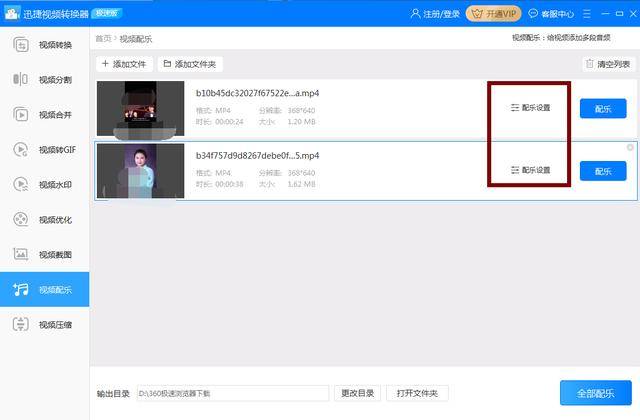Open 配乐设置 for the first video
This screenshot has width=640, height=420.
pyautogui.click(x=530, y=107)
